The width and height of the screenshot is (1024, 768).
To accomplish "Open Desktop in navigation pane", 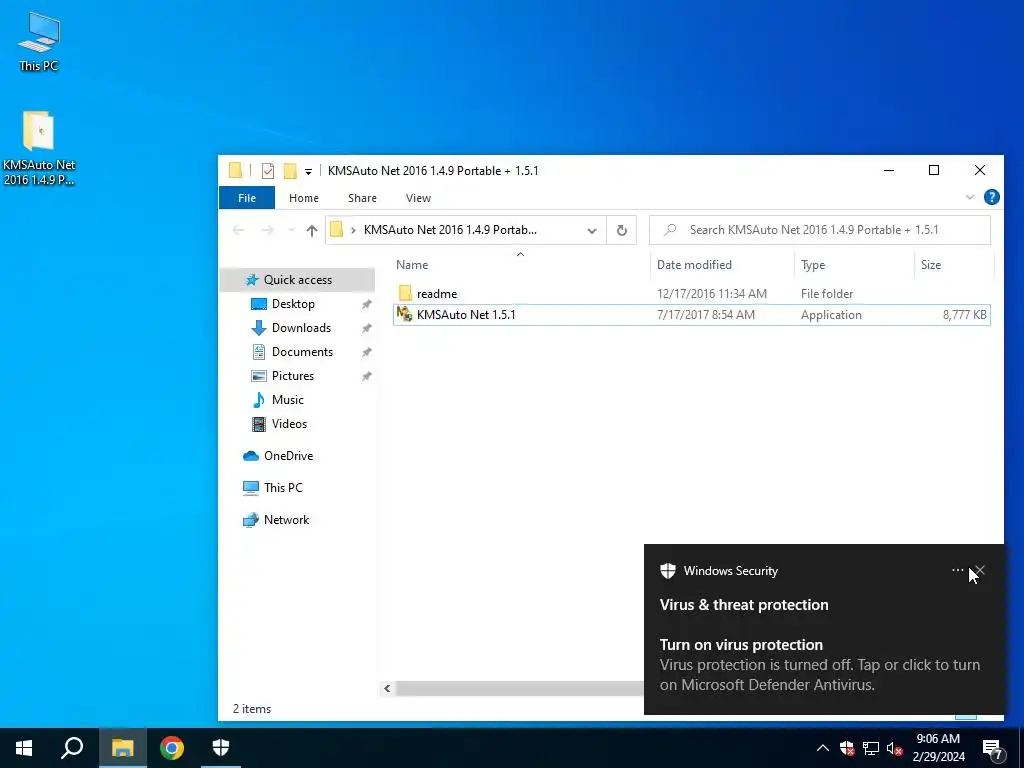I will (x=293, y=304).
